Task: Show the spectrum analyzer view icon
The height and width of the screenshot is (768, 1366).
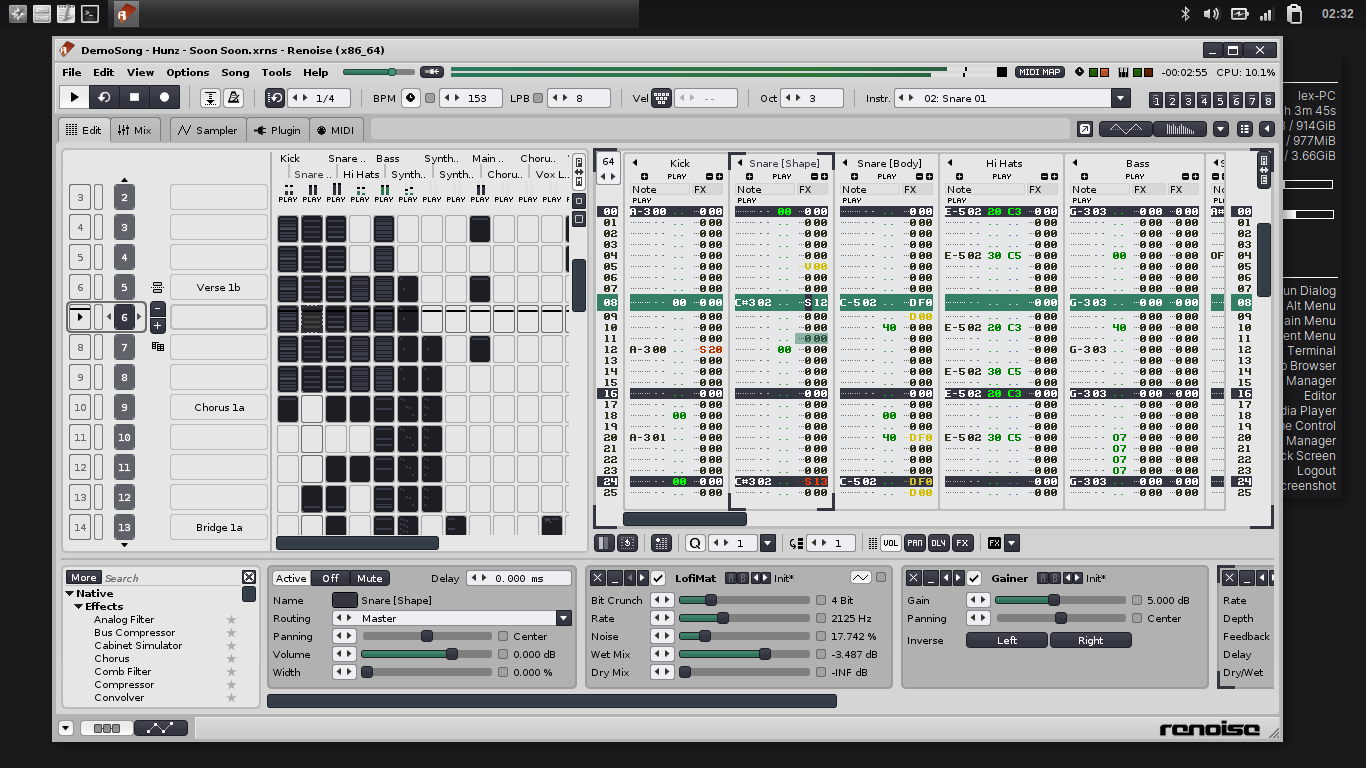Action: [x=1180, y=129]
